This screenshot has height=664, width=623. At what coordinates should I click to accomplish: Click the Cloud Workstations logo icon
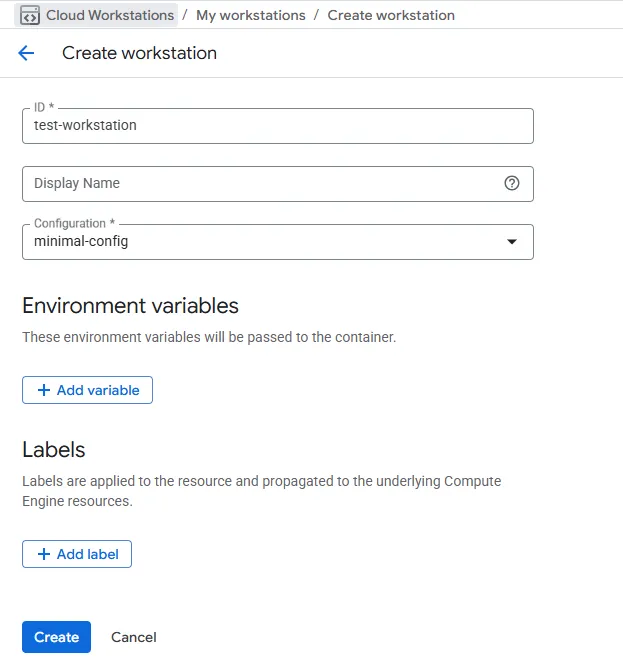click(x=30, y=15)
